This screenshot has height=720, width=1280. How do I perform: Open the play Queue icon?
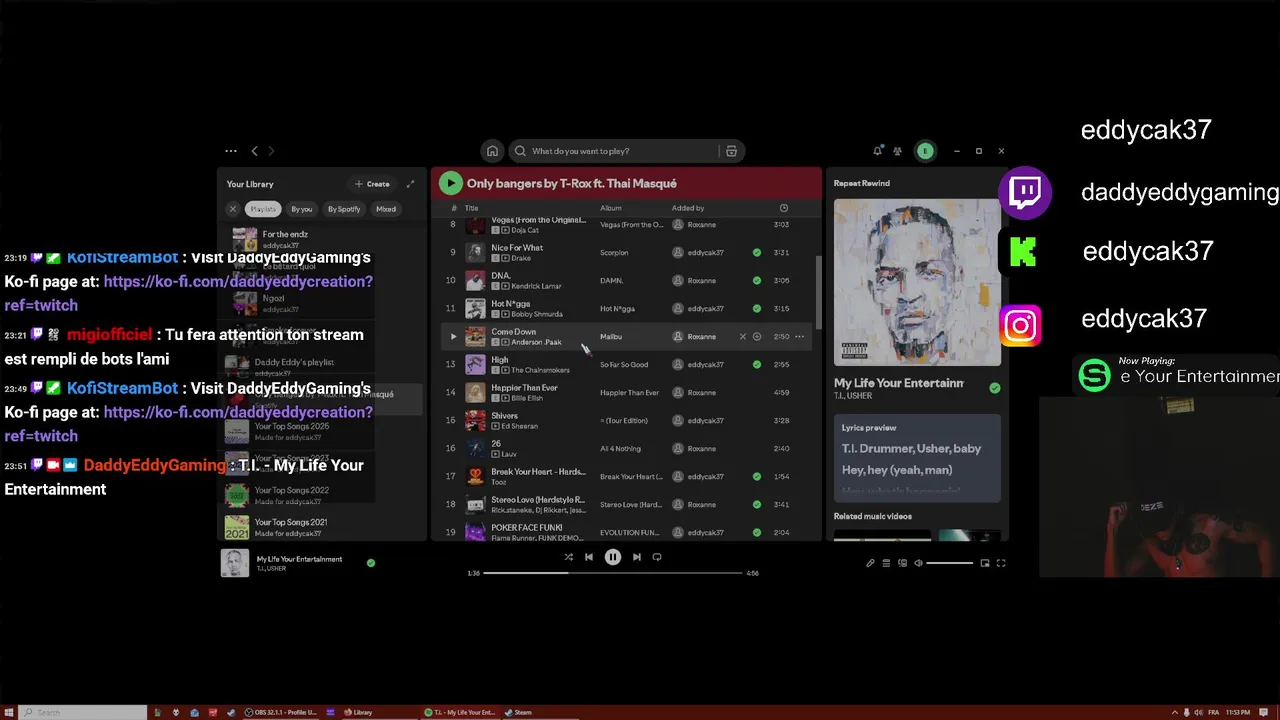click(886, 563)
